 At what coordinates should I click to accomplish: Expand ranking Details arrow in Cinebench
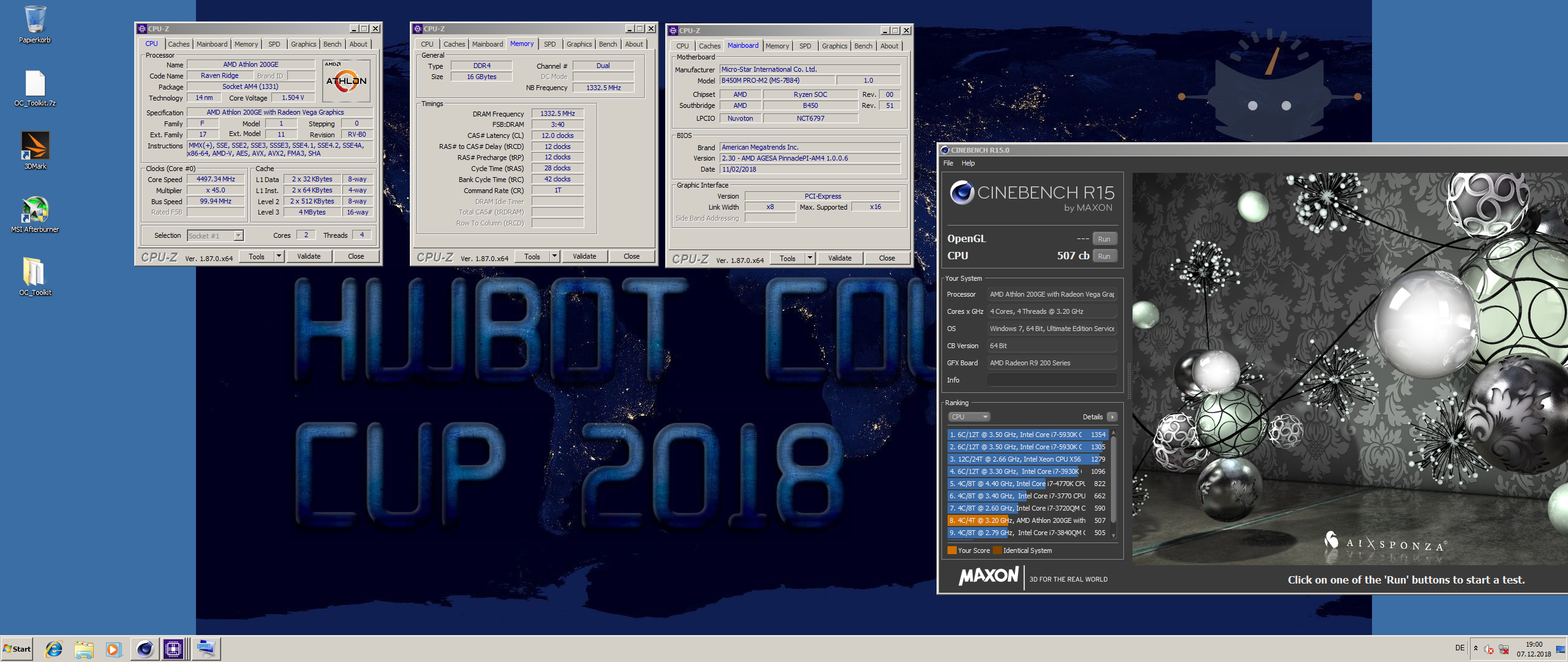[1112, 417]
